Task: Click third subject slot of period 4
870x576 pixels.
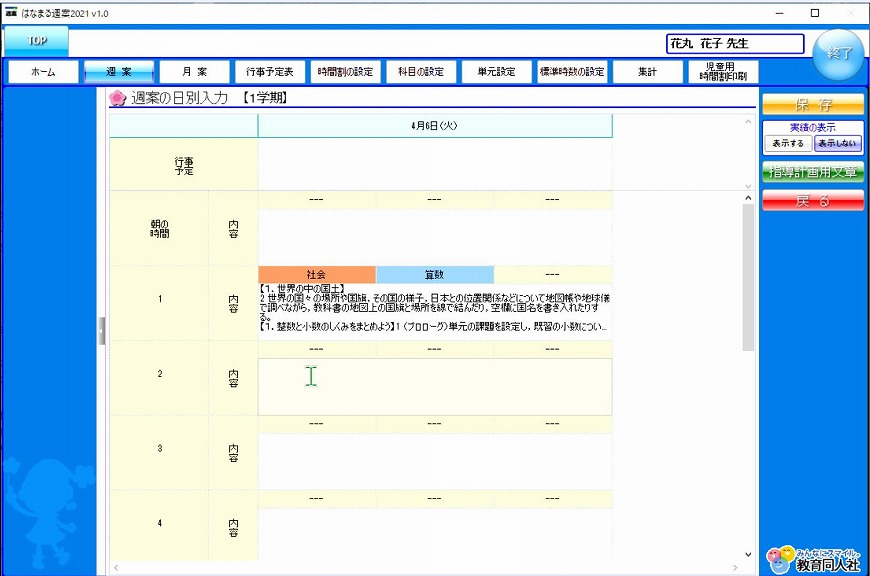Action: [553, 499]
